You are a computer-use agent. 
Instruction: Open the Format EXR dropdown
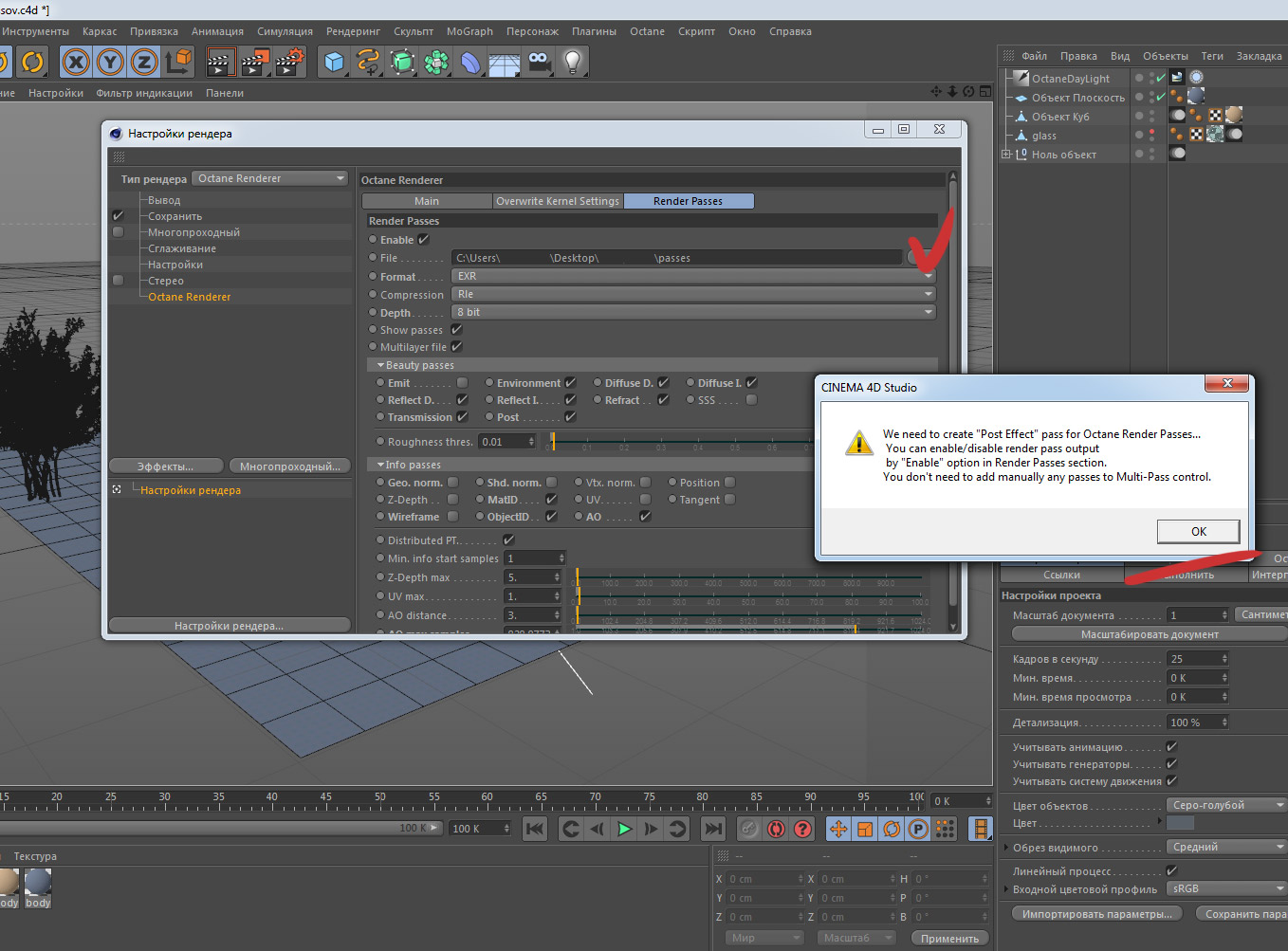point(693,276)
